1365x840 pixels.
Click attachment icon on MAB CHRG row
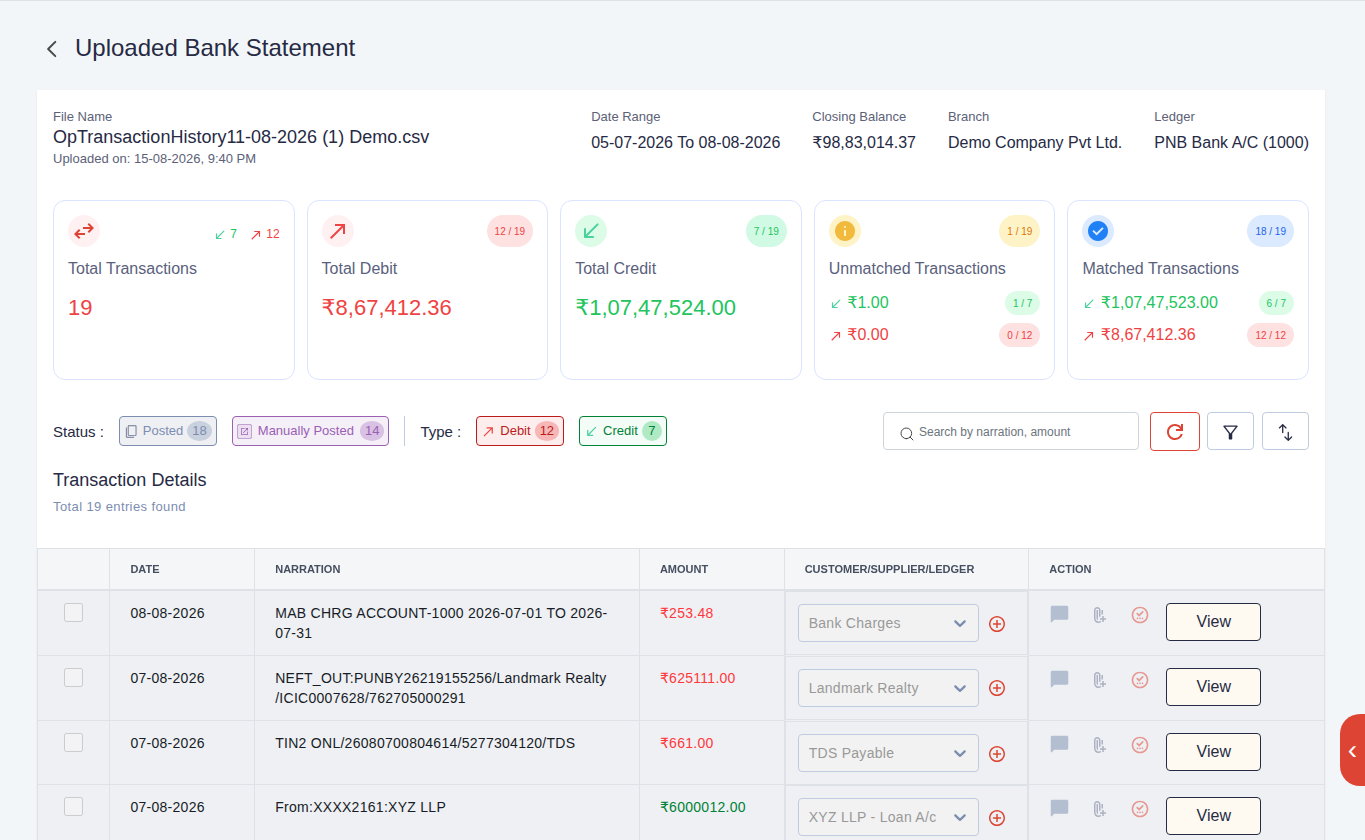[x=1099, y=615]
